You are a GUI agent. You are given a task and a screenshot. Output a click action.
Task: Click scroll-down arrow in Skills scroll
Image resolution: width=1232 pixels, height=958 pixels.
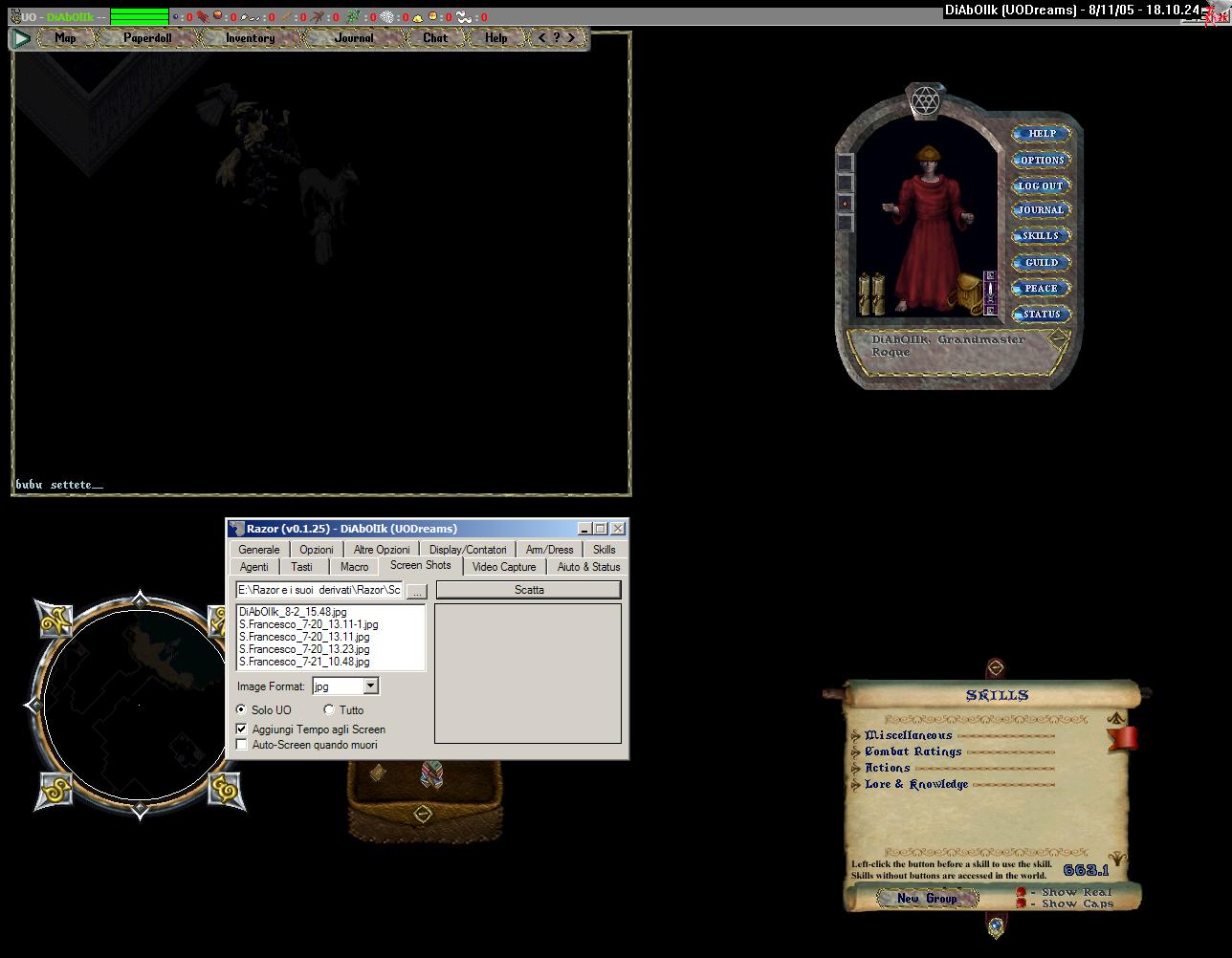point(1116,859)
